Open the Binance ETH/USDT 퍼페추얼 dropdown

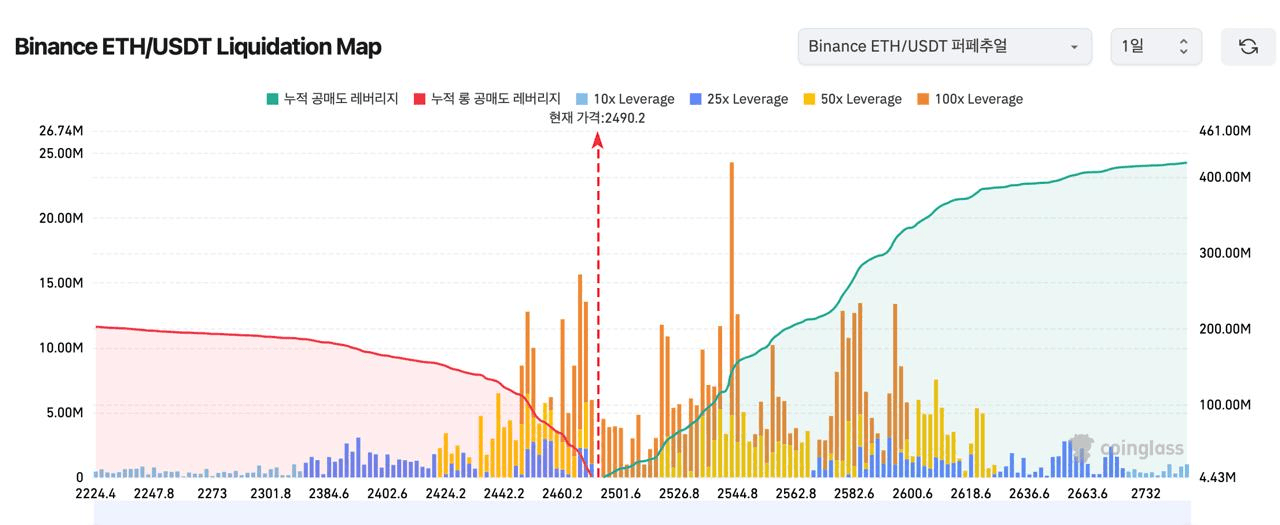(944, 46)
